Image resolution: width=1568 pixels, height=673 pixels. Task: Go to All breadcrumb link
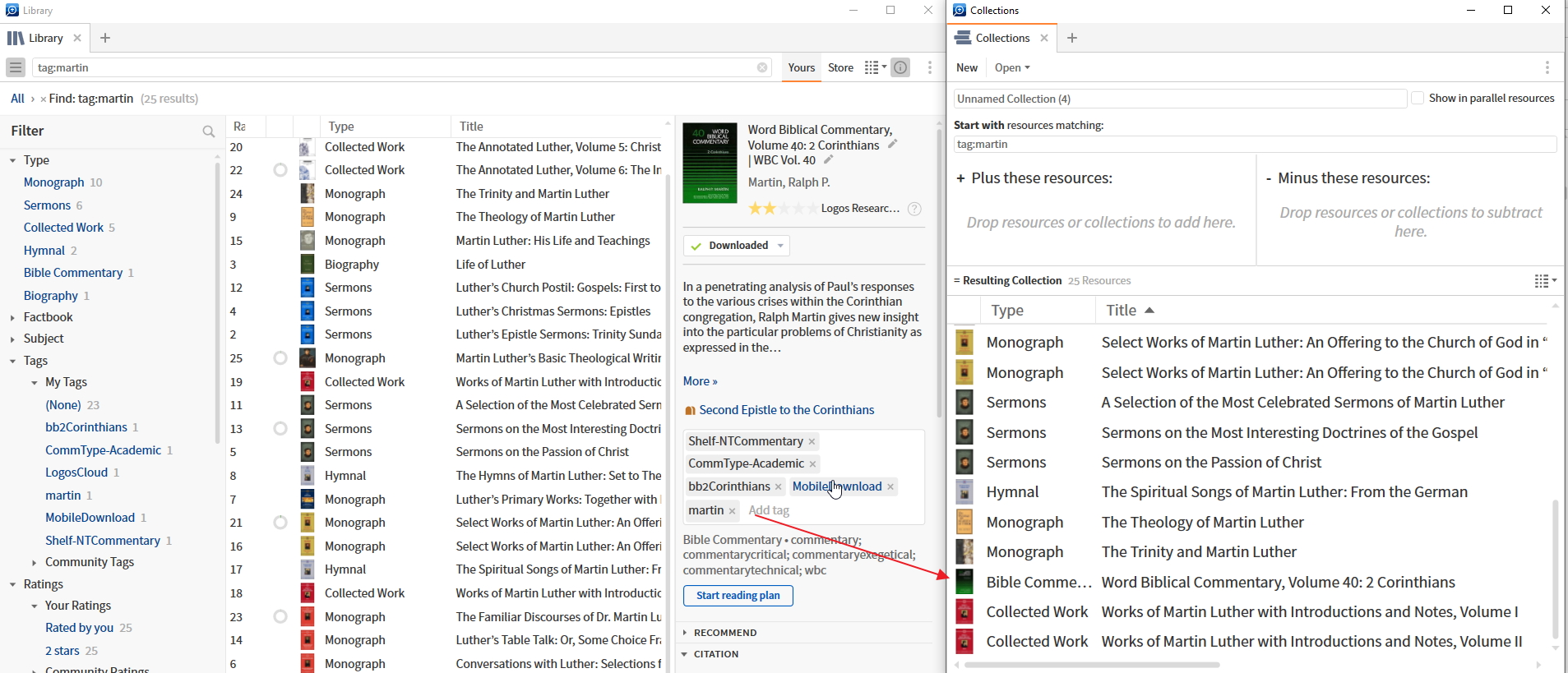click(x=17, y=99)
